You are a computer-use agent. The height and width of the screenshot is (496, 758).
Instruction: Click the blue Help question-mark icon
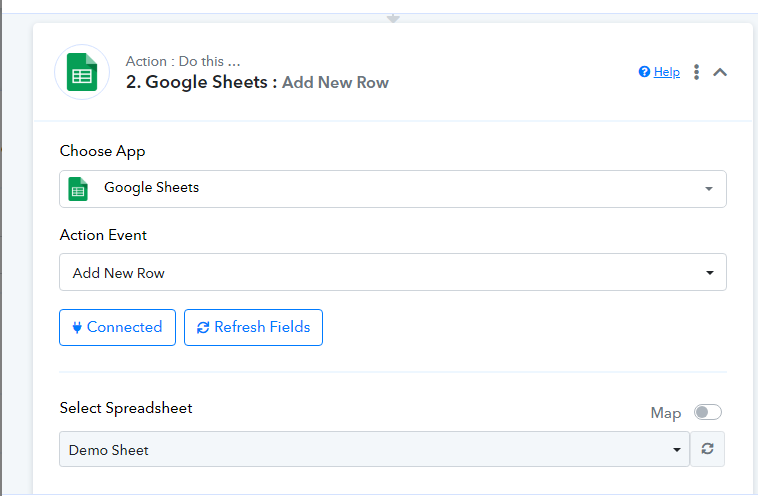(x=644, y=72)
